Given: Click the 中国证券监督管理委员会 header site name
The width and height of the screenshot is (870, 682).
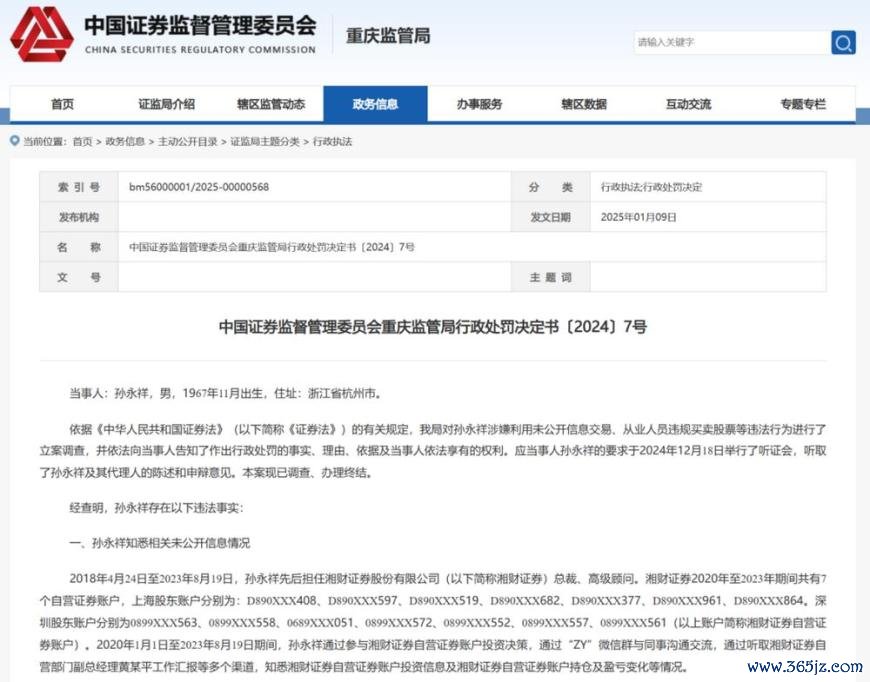Looking at the screenshot, I should tap(200, 25).
